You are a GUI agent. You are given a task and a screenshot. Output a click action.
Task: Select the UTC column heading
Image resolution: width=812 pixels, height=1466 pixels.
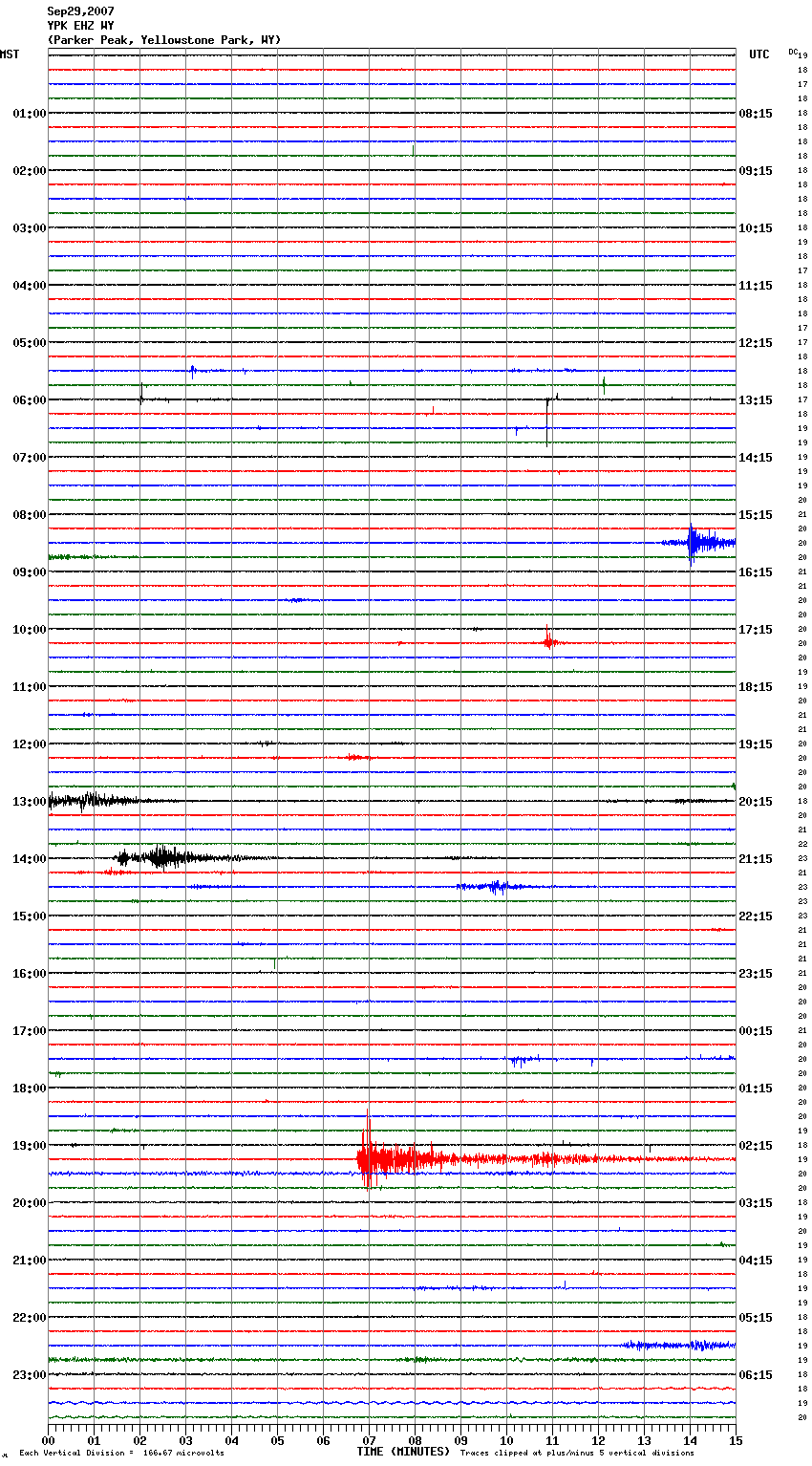click(759, 54)
